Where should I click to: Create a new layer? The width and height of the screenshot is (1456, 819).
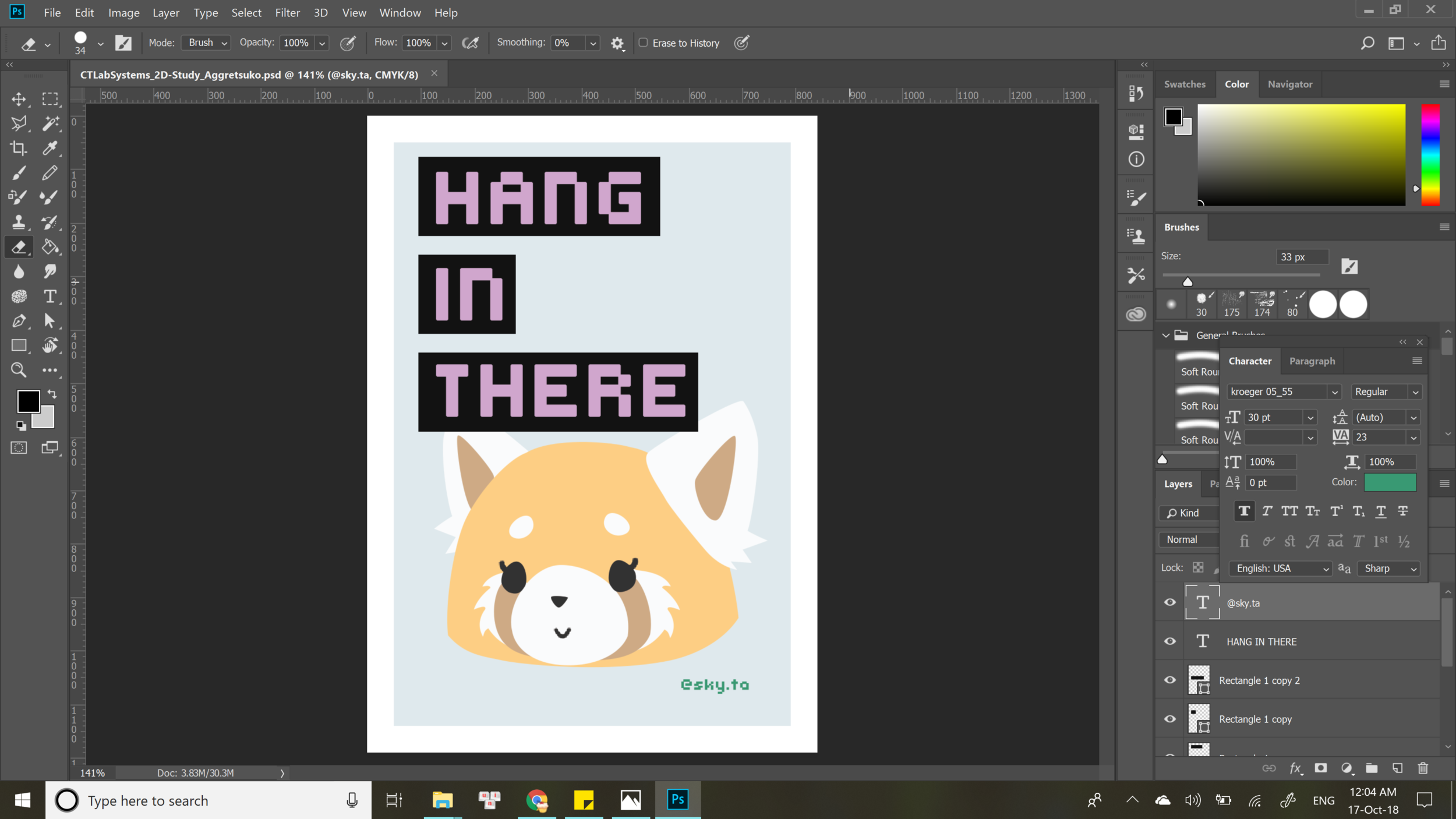pyautogui.click(x=1397, y=768)
